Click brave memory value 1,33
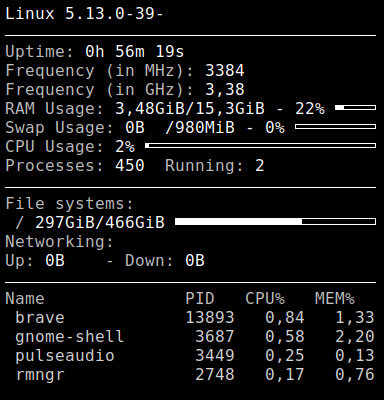Viewport: 384px width, 400px height. coord(355,318)
